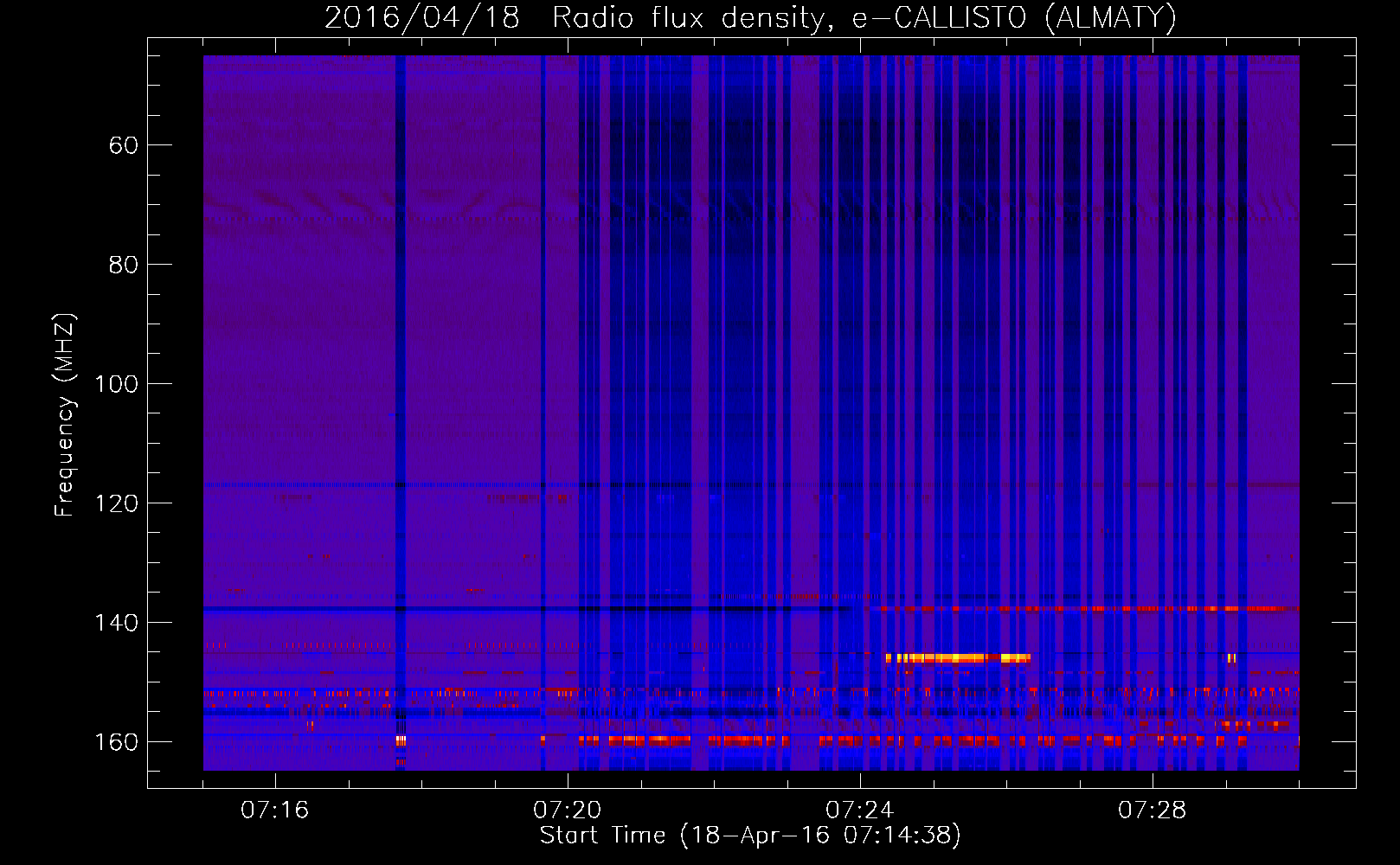1400x865 pixels.
Task: Click the plot title 'Radio flux density, e-CALLISTO (ALMATY)'
Action: [864, 17]
